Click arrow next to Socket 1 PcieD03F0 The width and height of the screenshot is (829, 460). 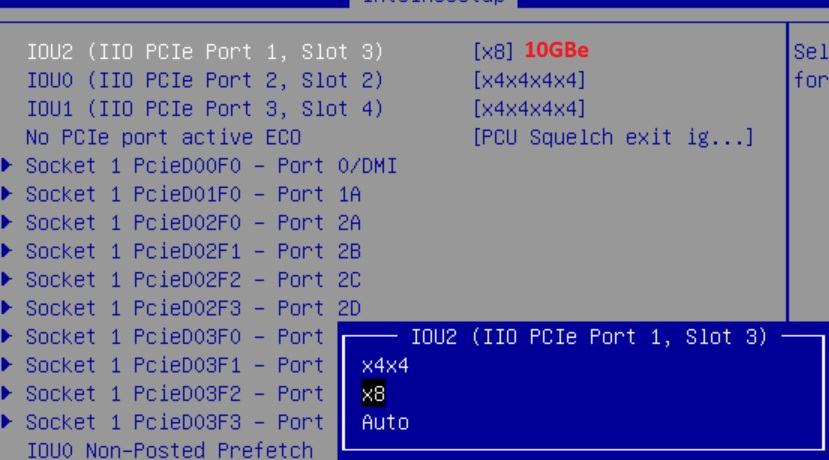9,337
